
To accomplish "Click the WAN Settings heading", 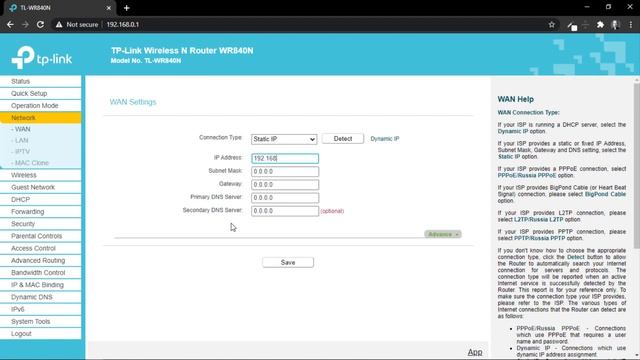I will click(133, 102).
